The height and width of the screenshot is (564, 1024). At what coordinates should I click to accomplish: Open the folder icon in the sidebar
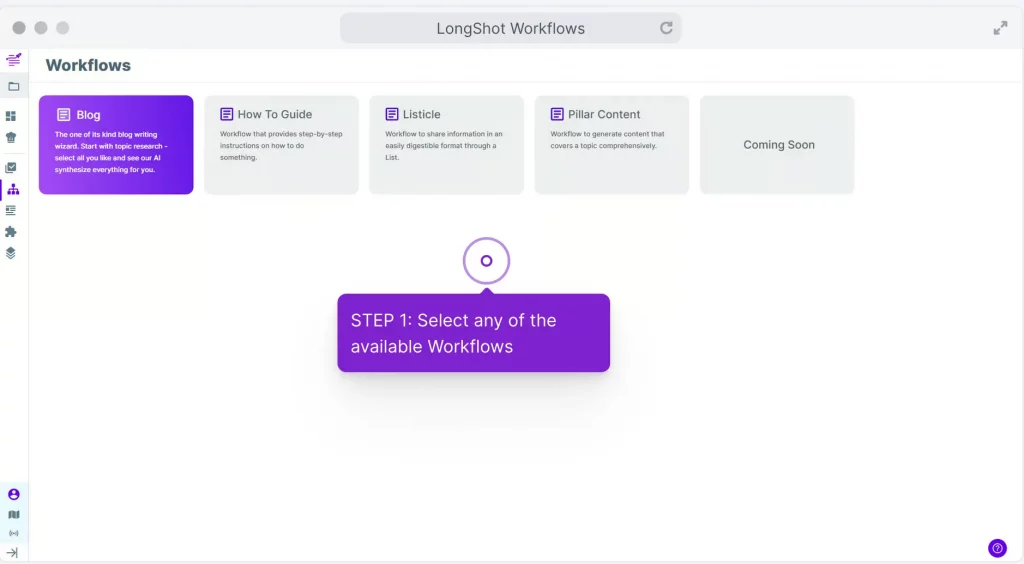click(x=13, y=87)
